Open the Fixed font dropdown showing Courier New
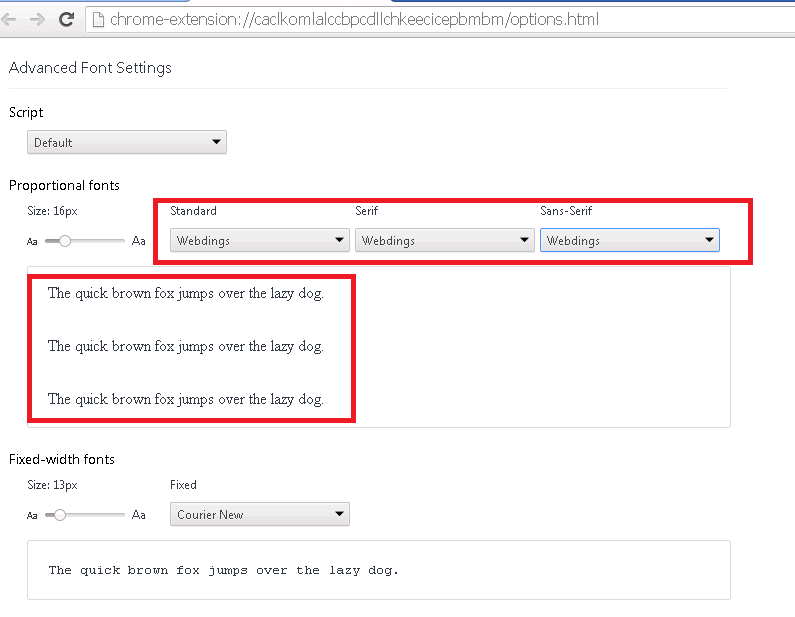 [260, 514]
